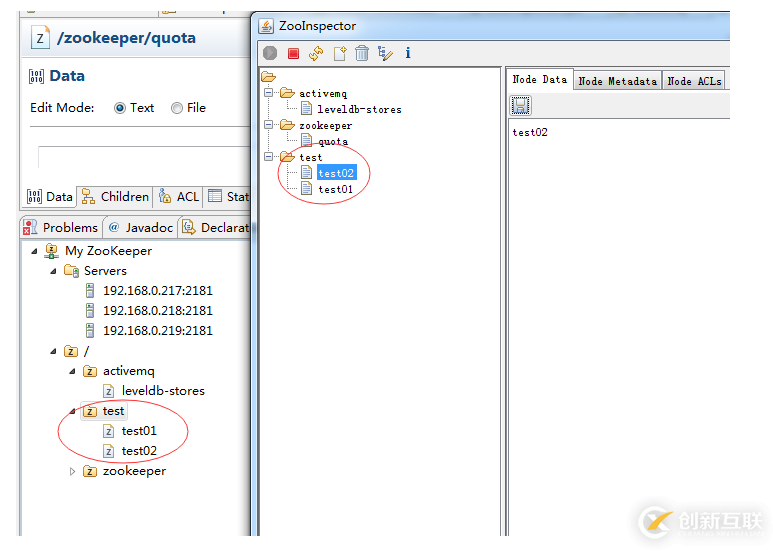The width and height of the screenshot is (773, 551).
Task: Click the add node icon in ZooInspector
Action: point(340,53)
